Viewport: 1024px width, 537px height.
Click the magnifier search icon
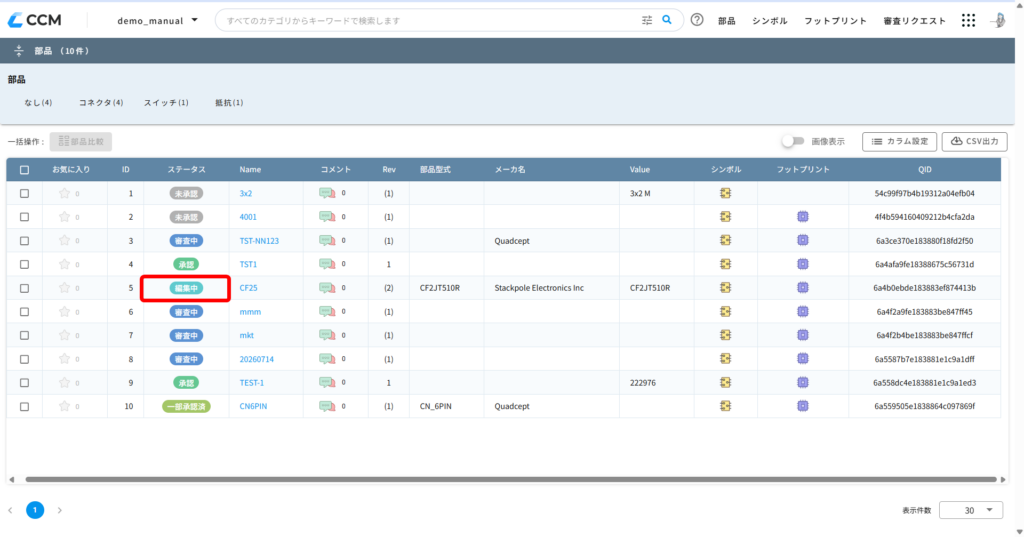click(667, 20)
